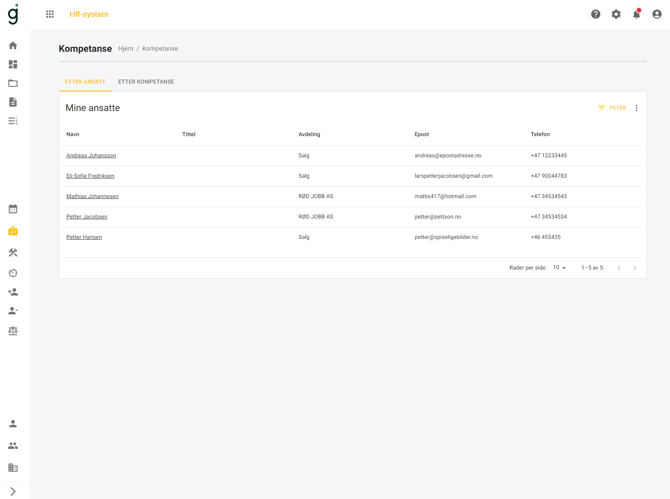
Task: Click the add person icon in sidebar
Action: (13, 292)
